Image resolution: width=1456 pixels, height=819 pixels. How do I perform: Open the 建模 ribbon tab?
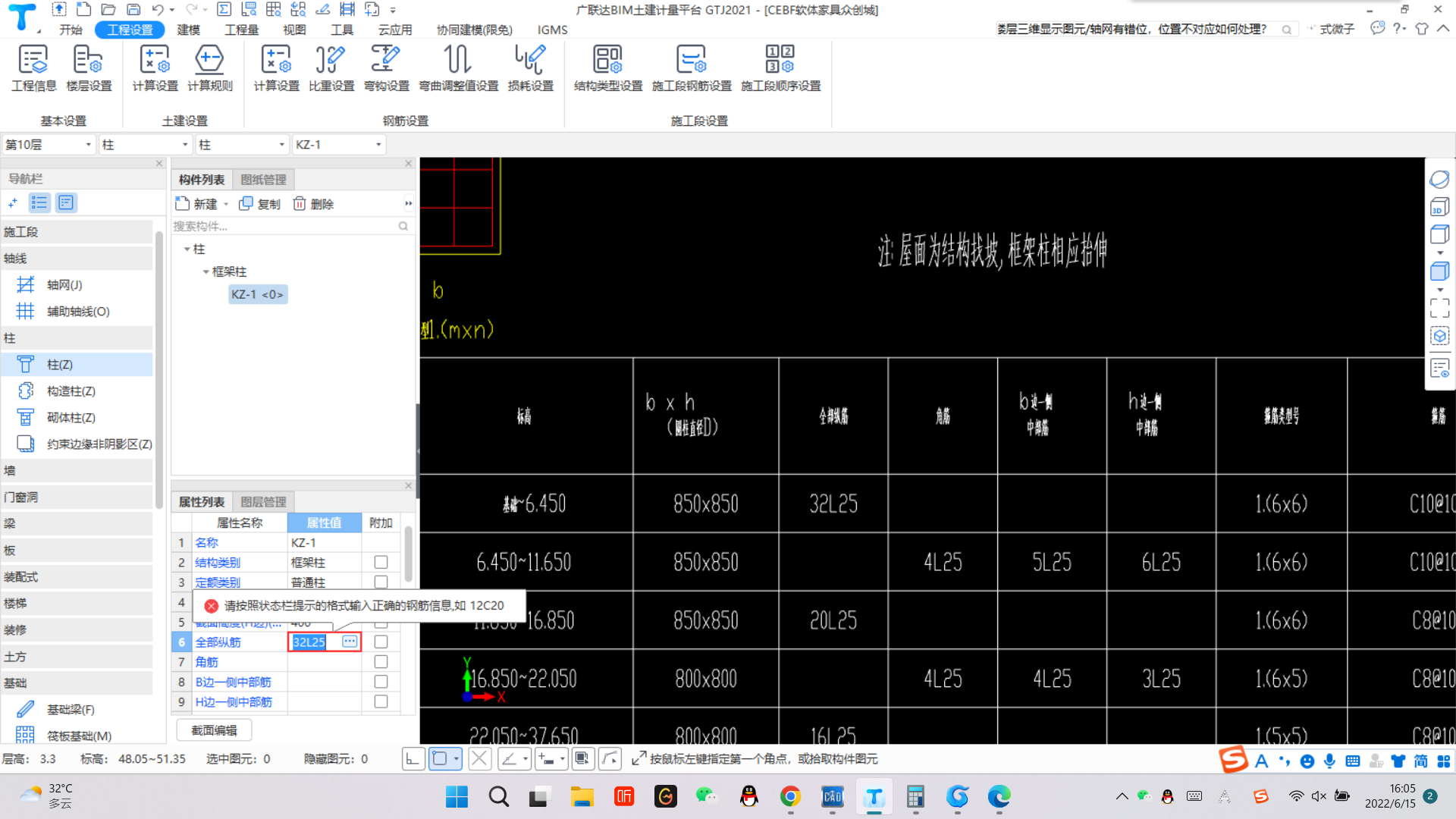188,30
